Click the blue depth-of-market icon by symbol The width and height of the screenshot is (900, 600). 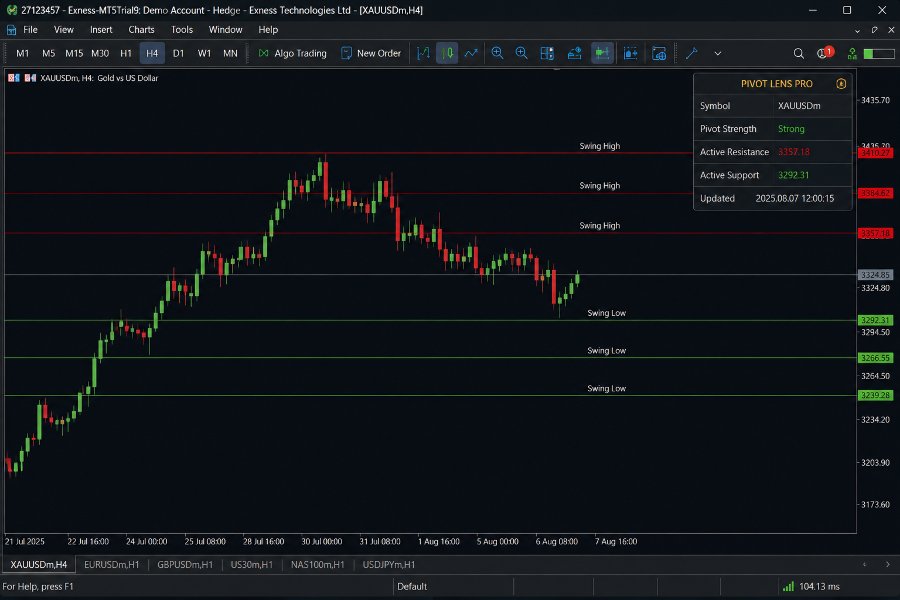[x=14, y=78]
